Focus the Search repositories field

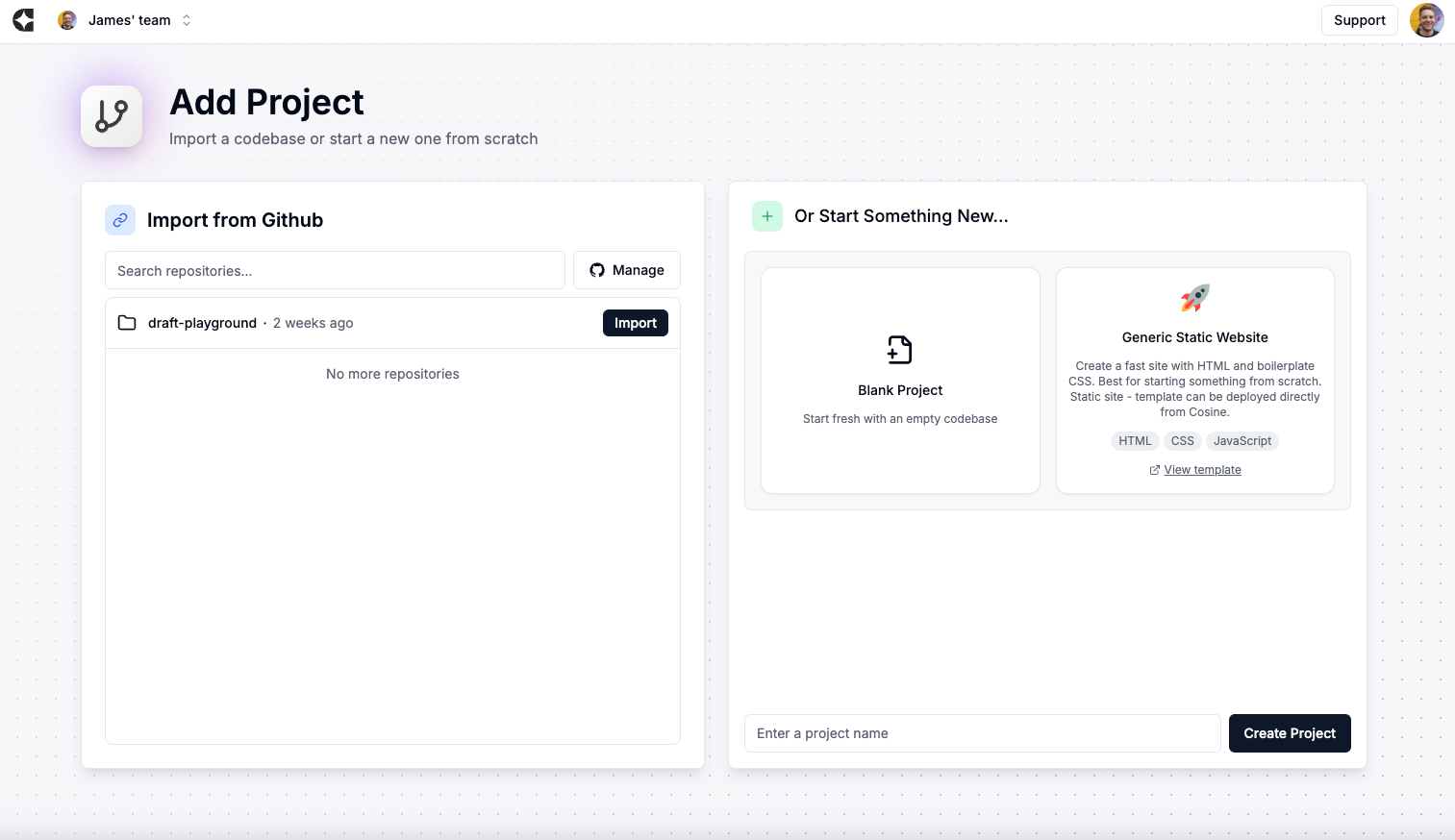[335, 271]
